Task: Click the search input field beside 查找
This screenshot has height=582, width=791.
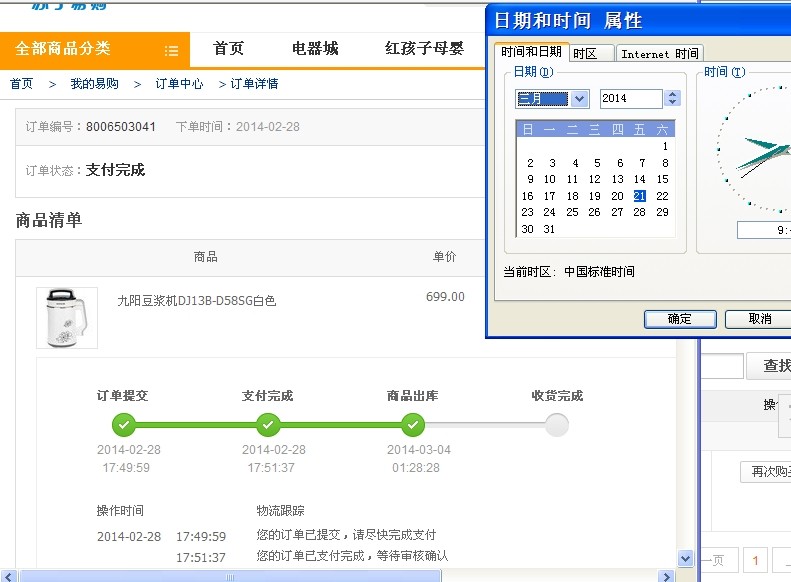Action: [x=722, y=366]
